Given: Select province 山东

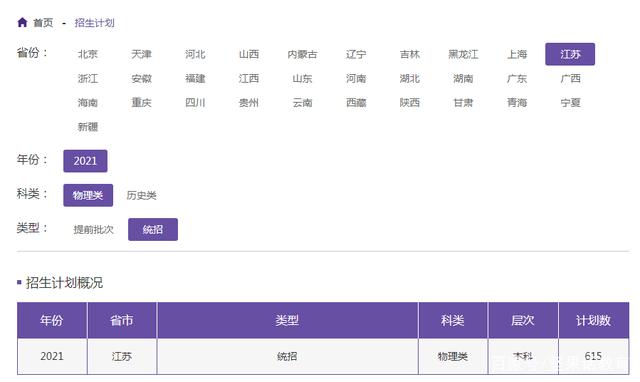Looking at the screenshot, I should [302, 78].
